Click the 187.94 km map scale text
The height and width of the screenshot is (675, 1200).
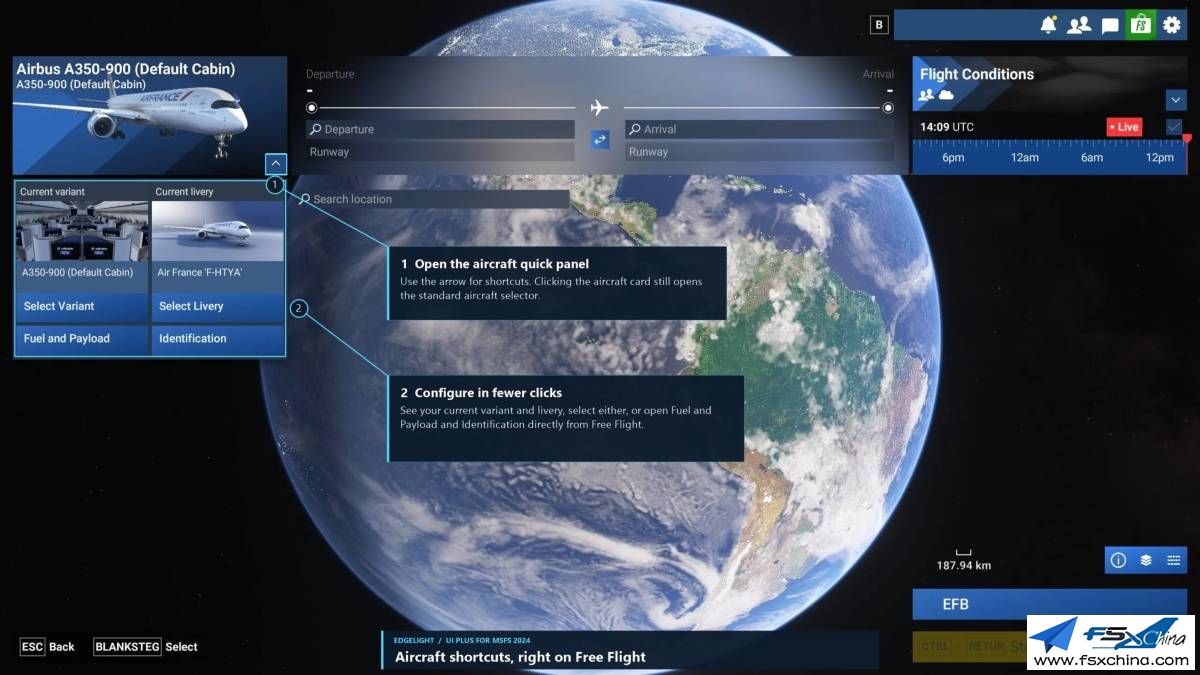point(964,565)
